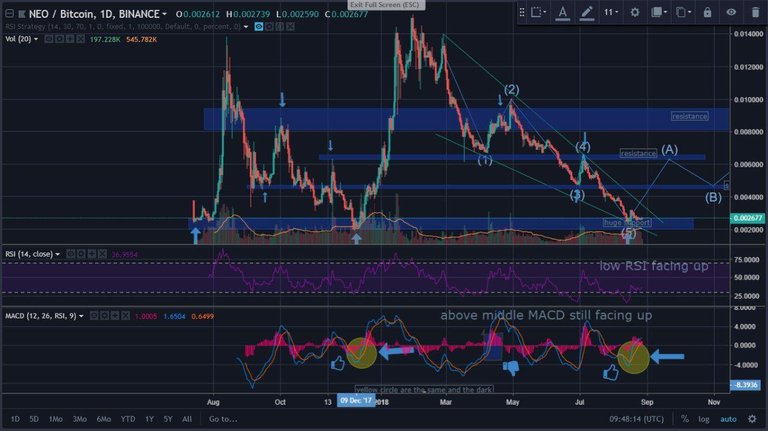Expand NEO / Bitcoin symbol dropdown arrow
This screenshot has width=768, height=431.
(x=165, y=14)
